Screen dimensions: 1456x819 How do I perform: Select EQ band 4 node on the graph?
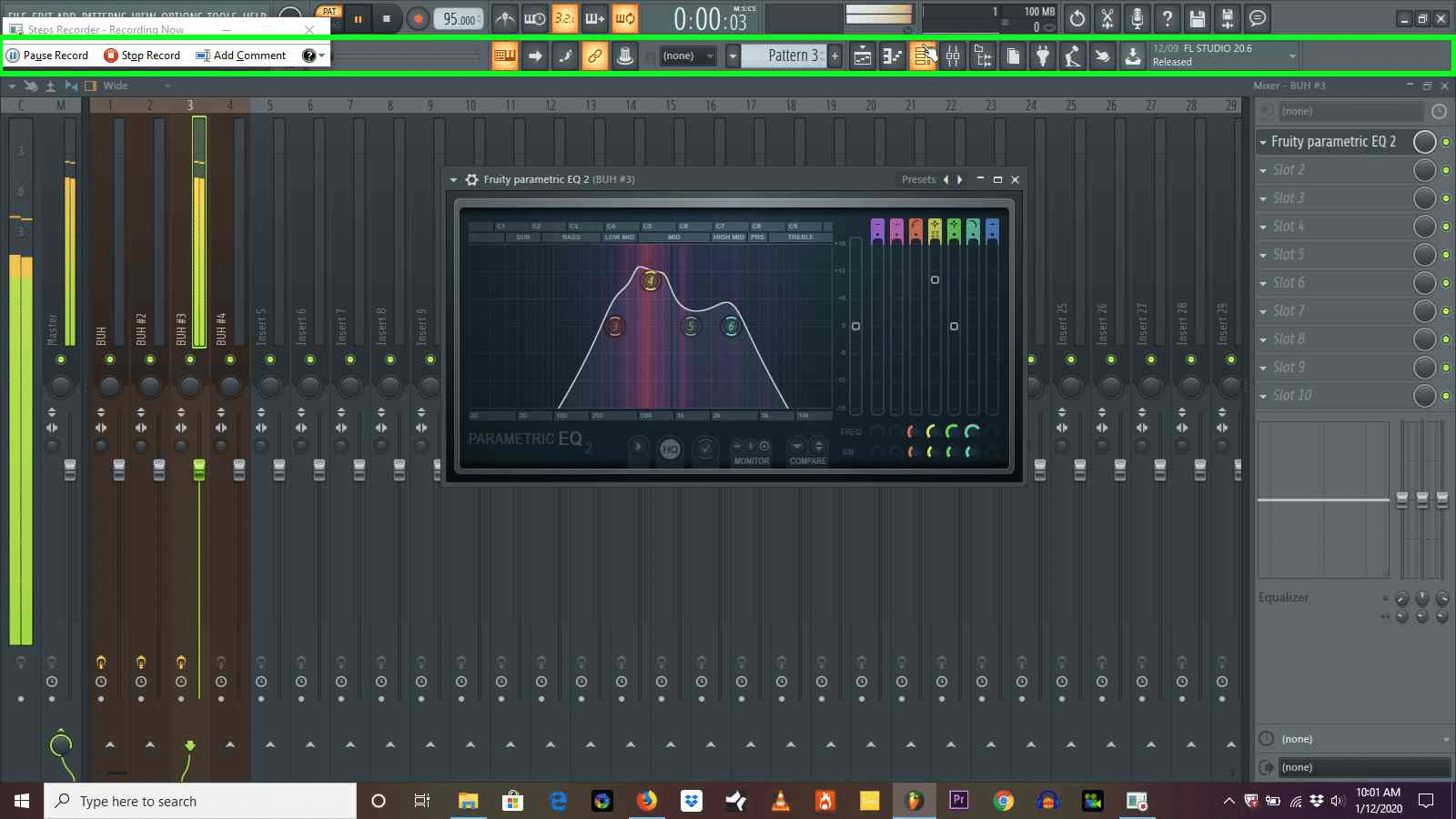pos(650,280)
